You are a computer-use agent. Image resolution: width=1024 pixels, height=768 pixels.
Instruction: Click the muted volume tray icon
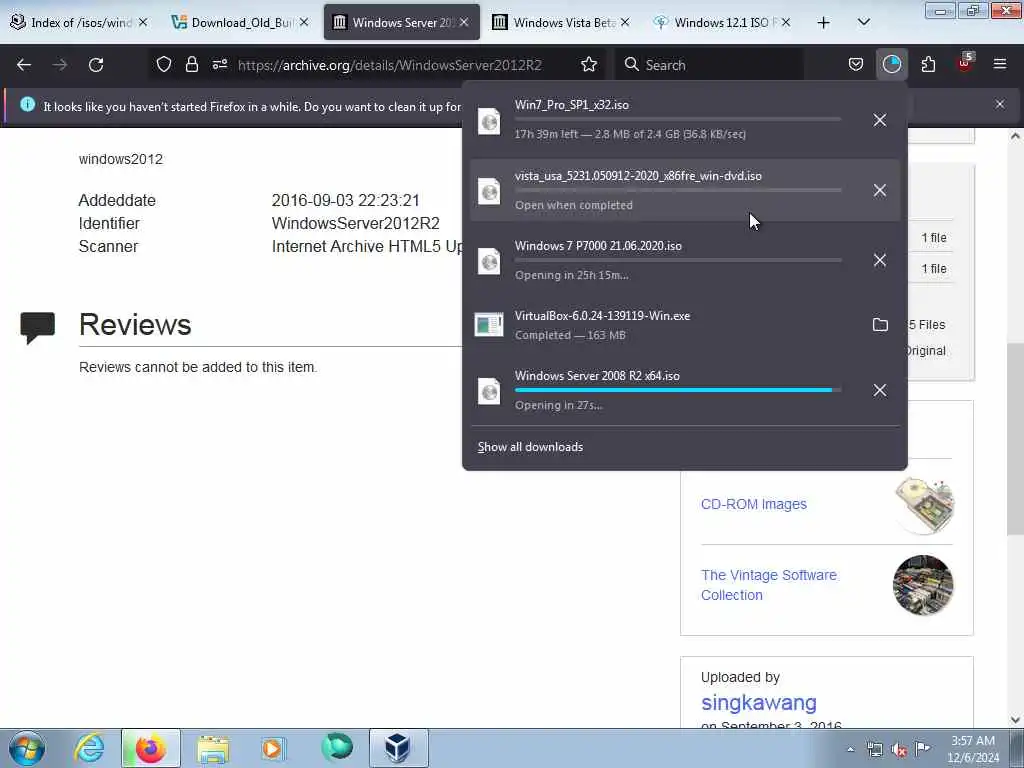(x=898, y=750)
